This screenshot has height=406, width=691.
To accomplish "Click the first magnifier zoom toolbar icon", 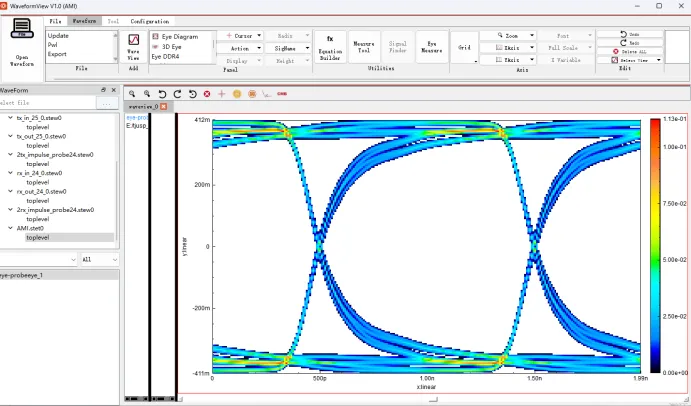I will coord(132,94).
